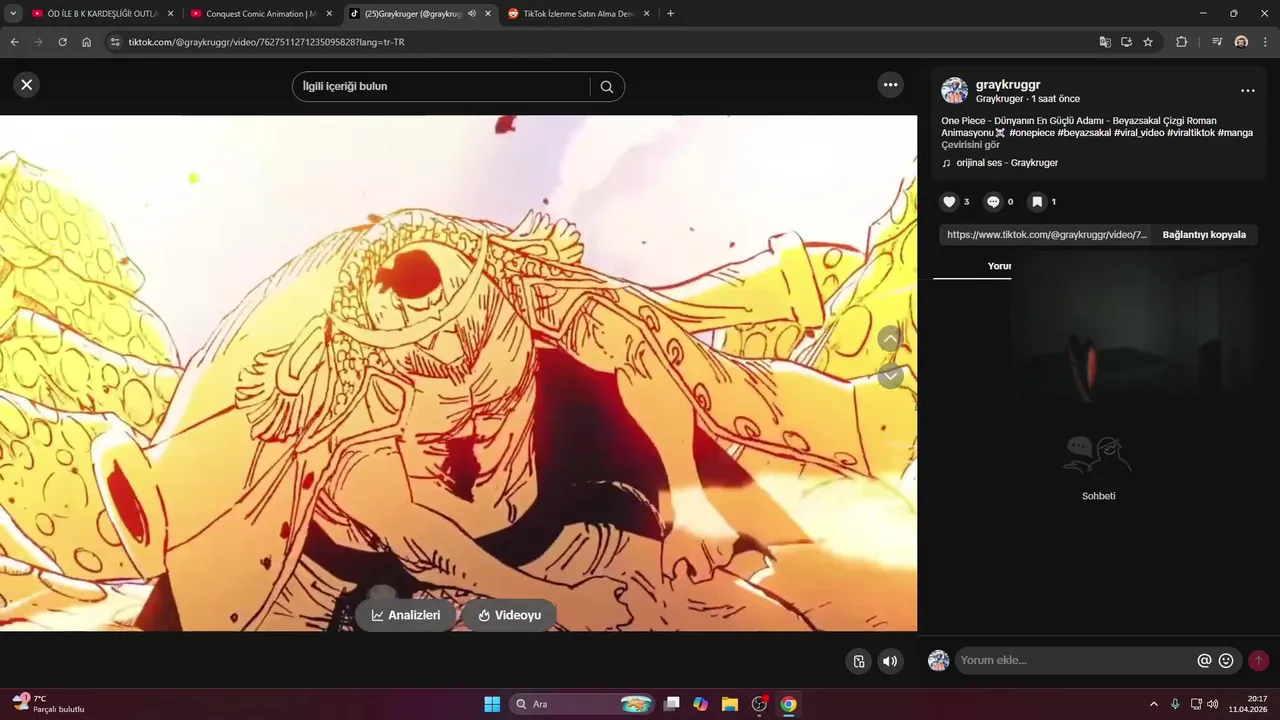Click the tiktok.com address bar URL
Screen dimensions: 1280x720
pos(266,42)
